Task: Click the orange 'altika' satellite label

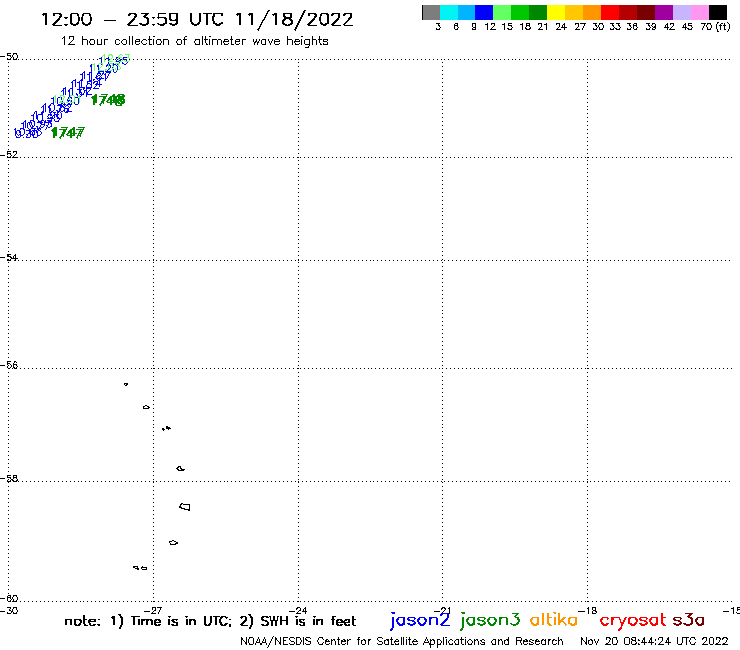Action: [554, 620]
